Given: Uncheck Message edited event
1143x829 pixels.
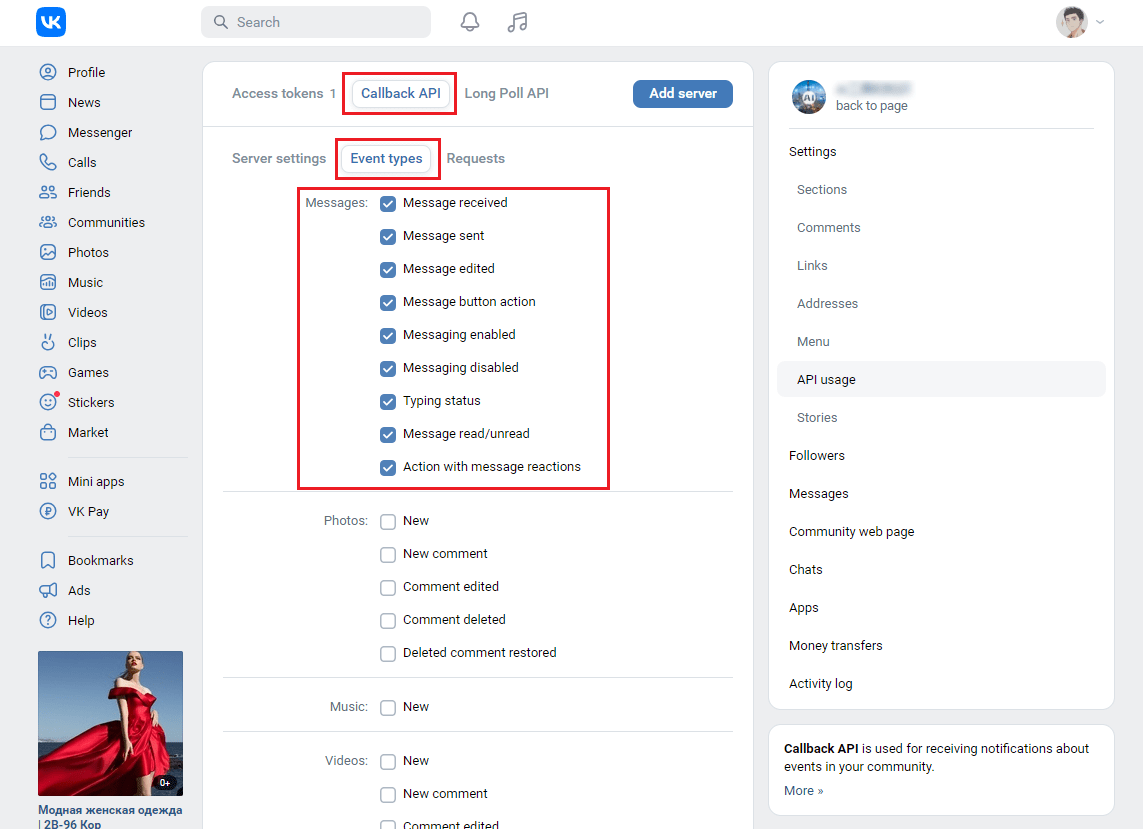Looking at the screenshot, I should click(x=388, y=269).
